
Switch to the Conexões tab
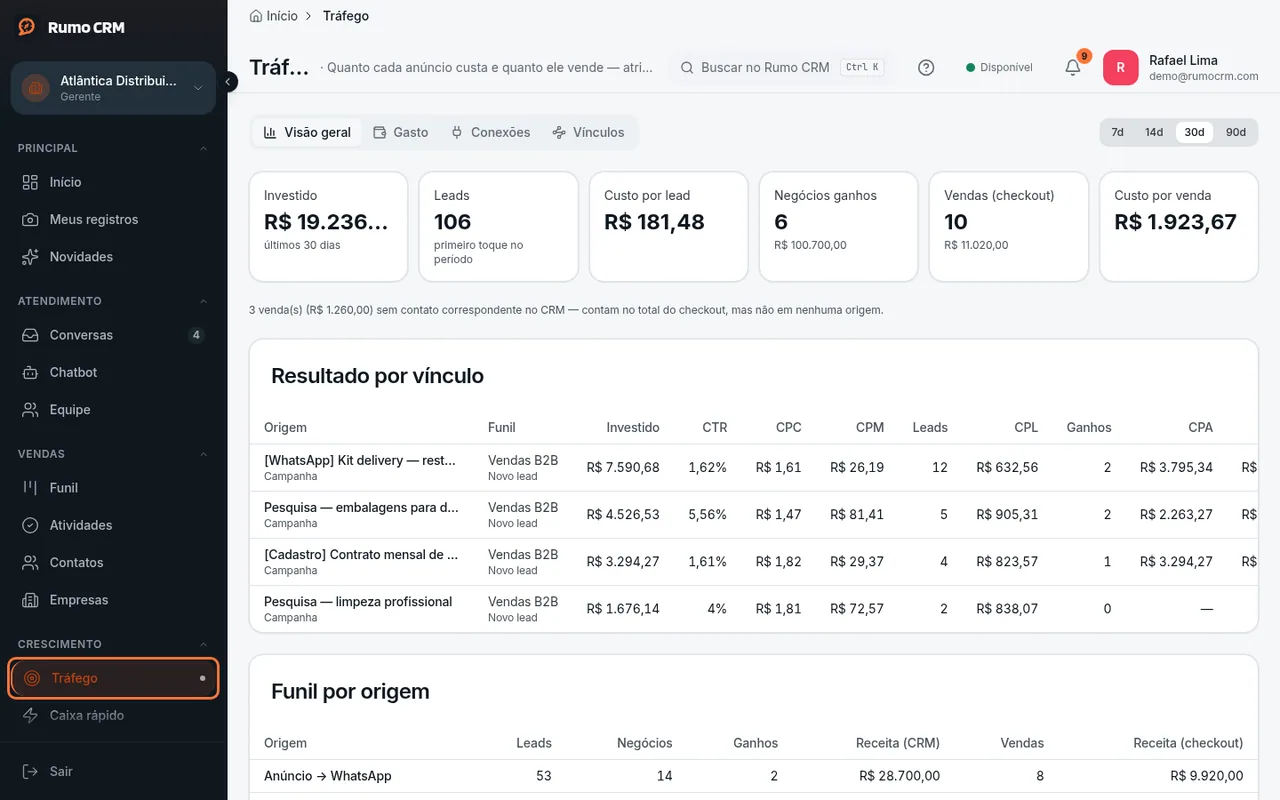[490, 132]
